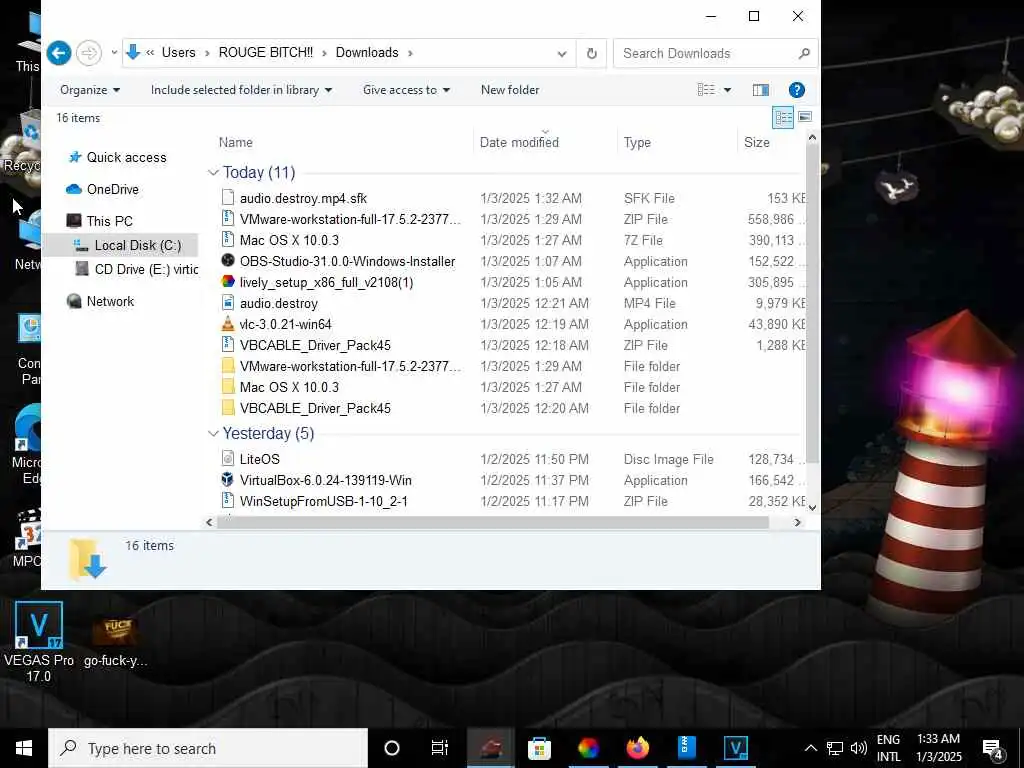This screenshot has width=1024, height=768.
Task: Select the Mac OS X 10.0.3 file folder
Action: (x=289, y=387)
